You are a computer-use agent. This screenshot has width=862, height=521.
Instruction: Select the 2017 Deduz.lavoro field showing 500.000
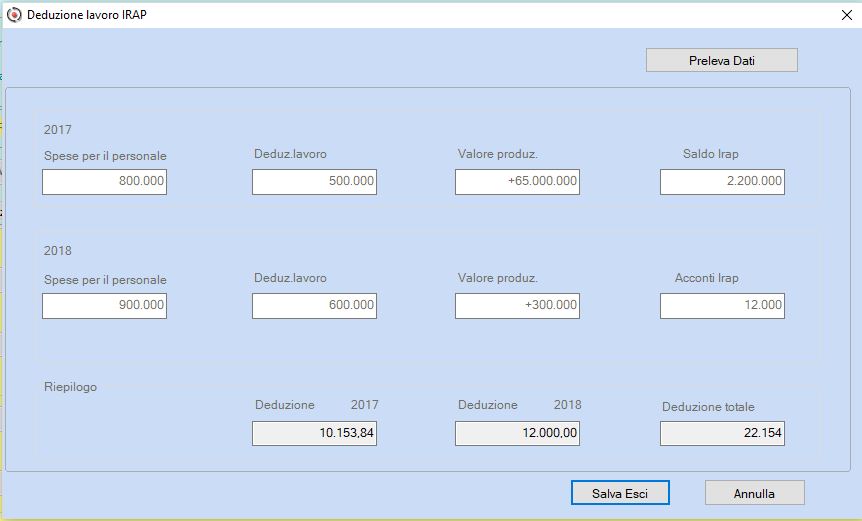coord(314,182)
